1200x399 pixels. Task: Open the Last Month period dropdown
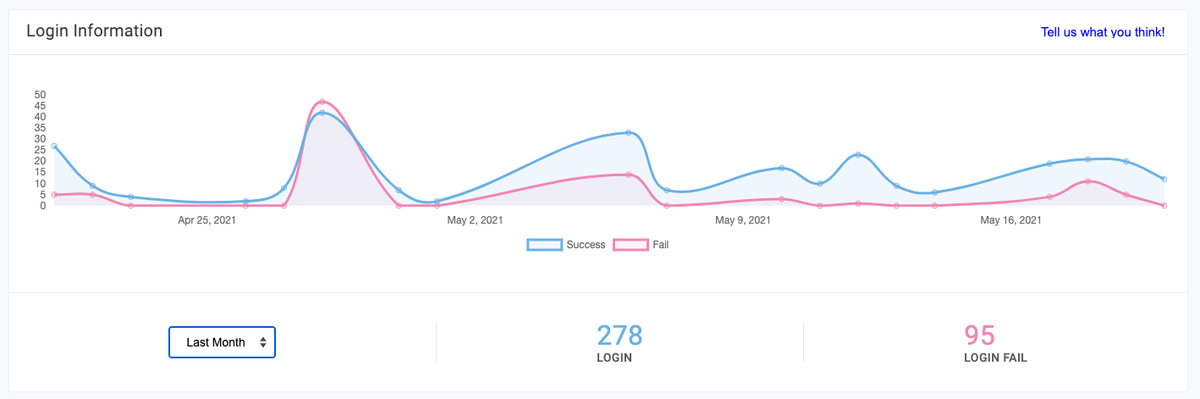(222, 342)
